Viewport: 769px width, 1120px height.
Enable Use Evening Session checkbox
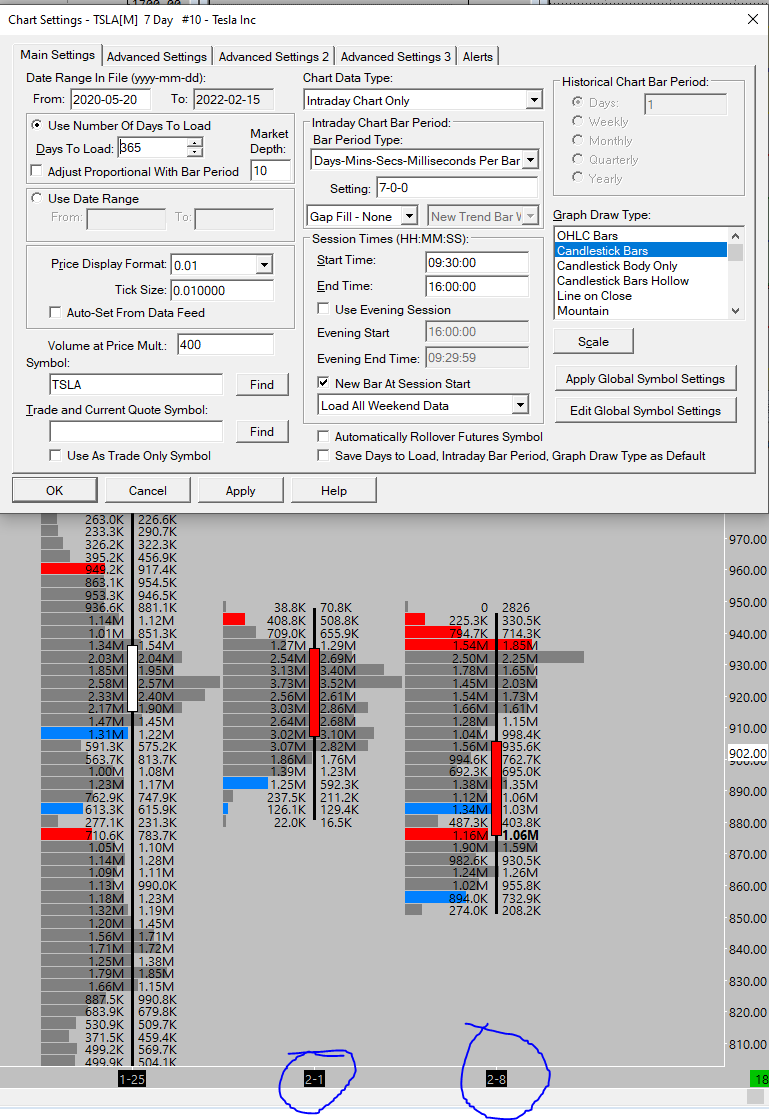[323, 309]
